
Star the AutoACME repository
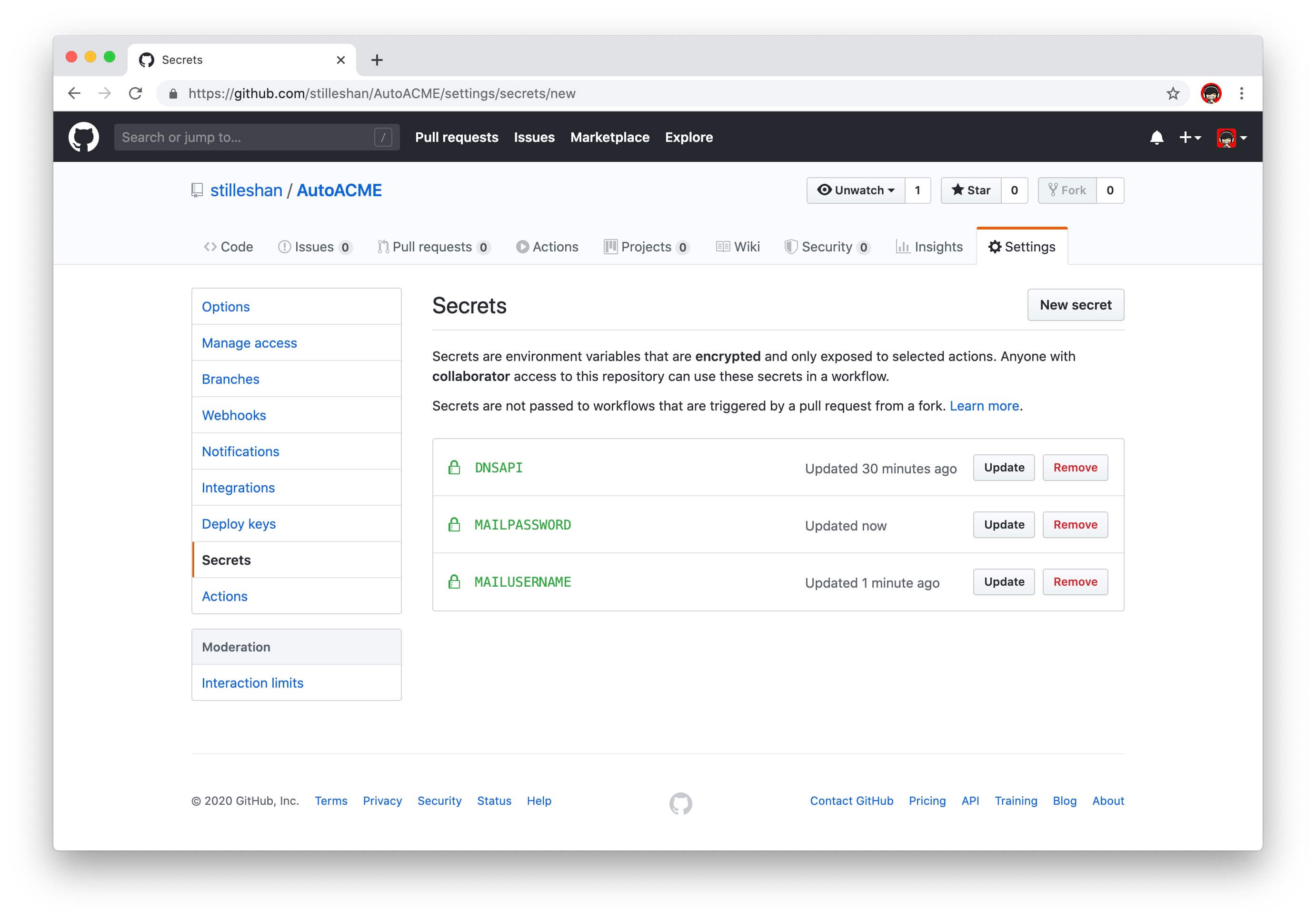click(971, 190)
